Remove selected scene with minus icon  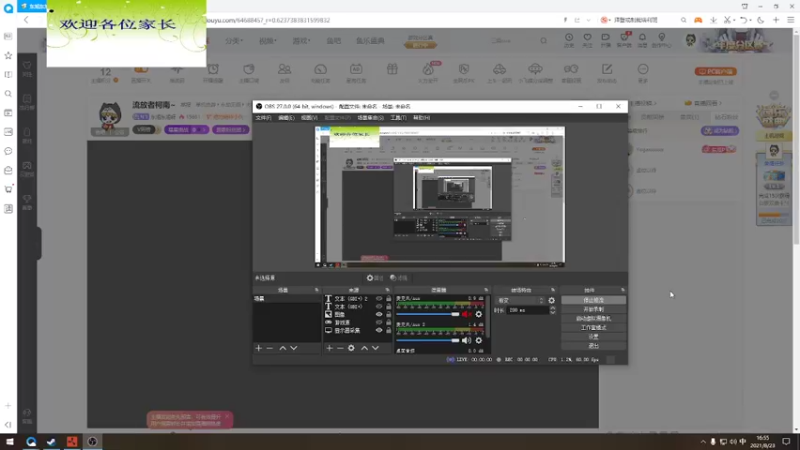pos(270,348)
